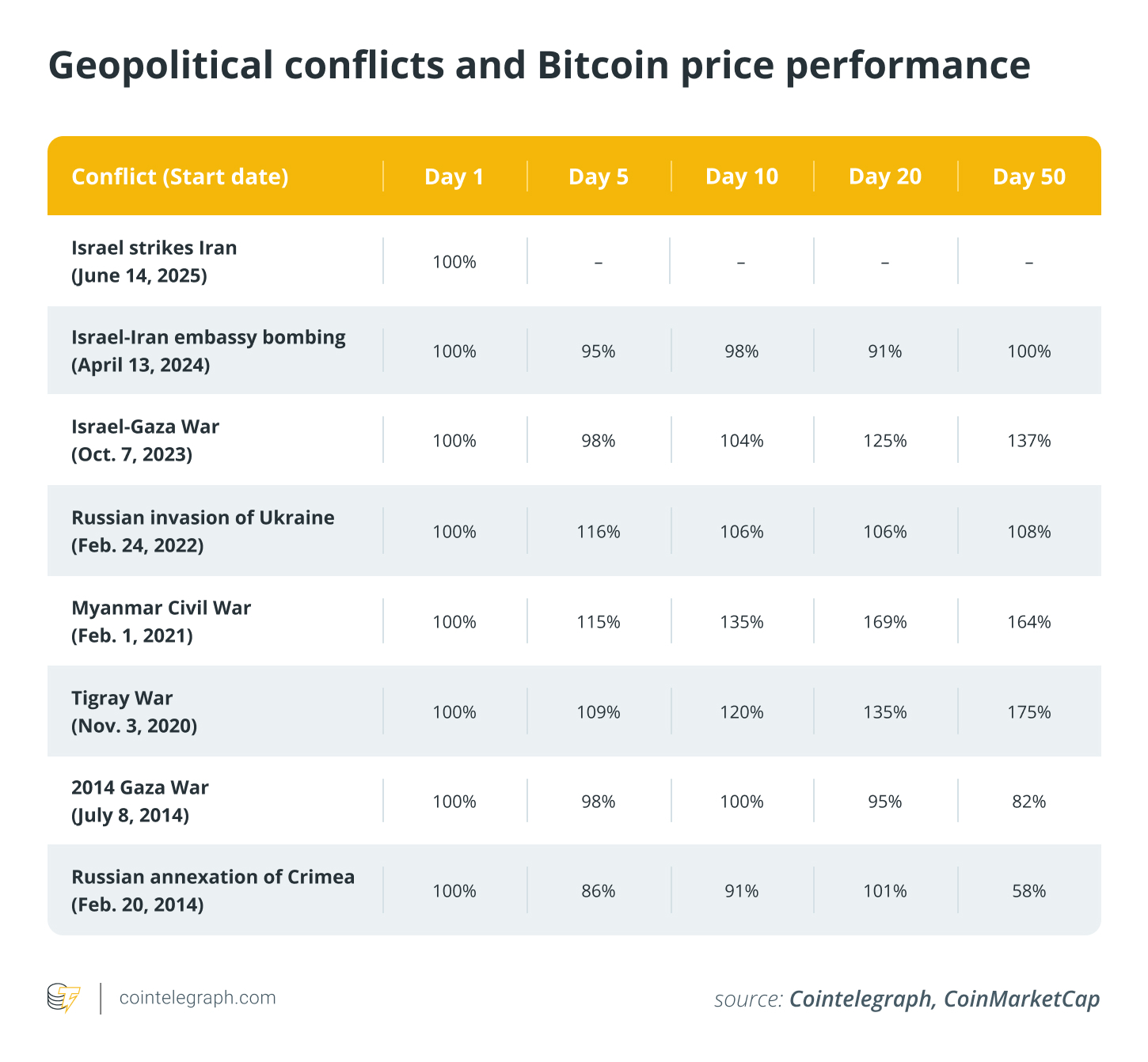Click the chart title heading

click(539, 65)
